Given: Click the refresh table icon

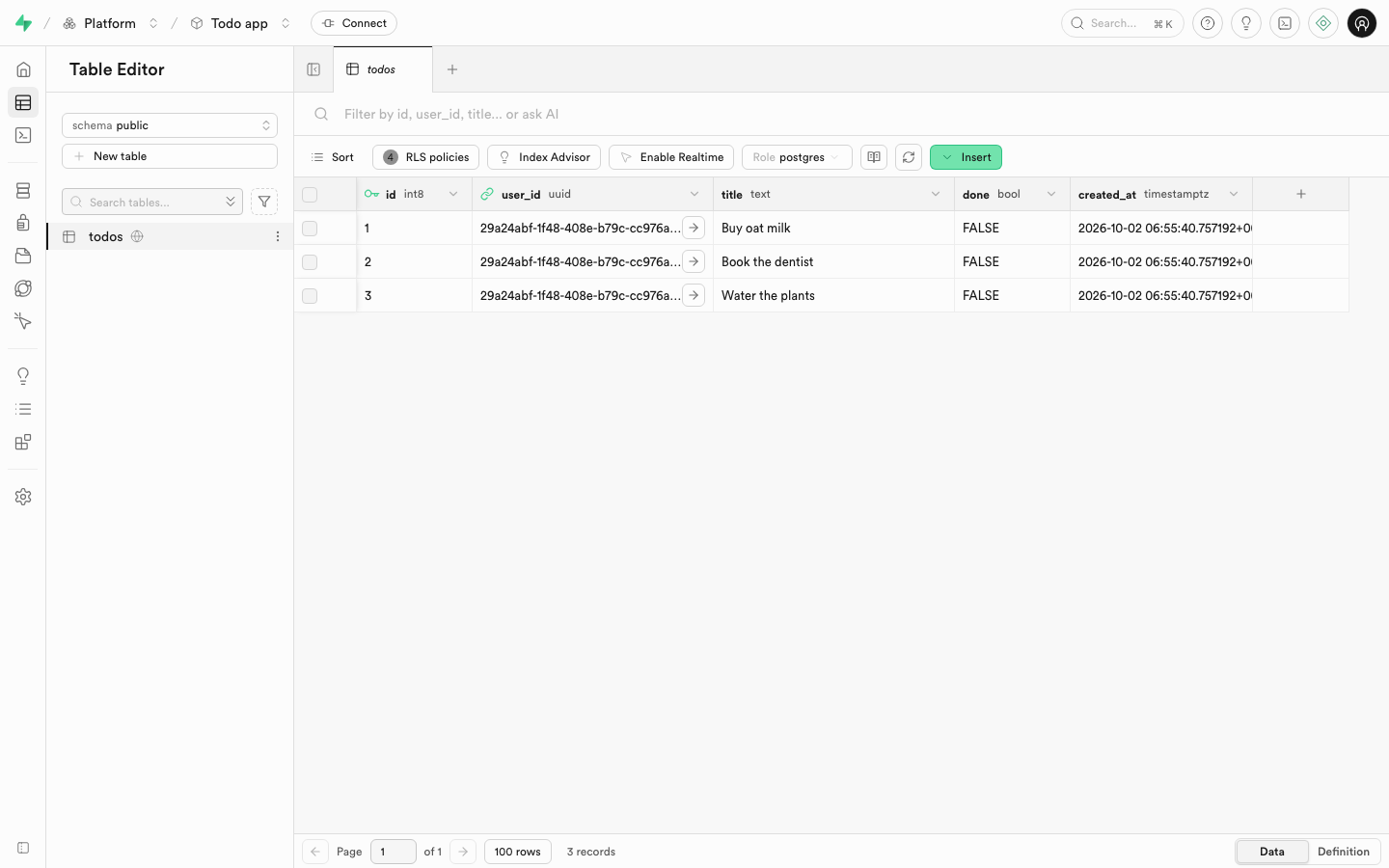Looking at the screenshot, I should 909,157.
